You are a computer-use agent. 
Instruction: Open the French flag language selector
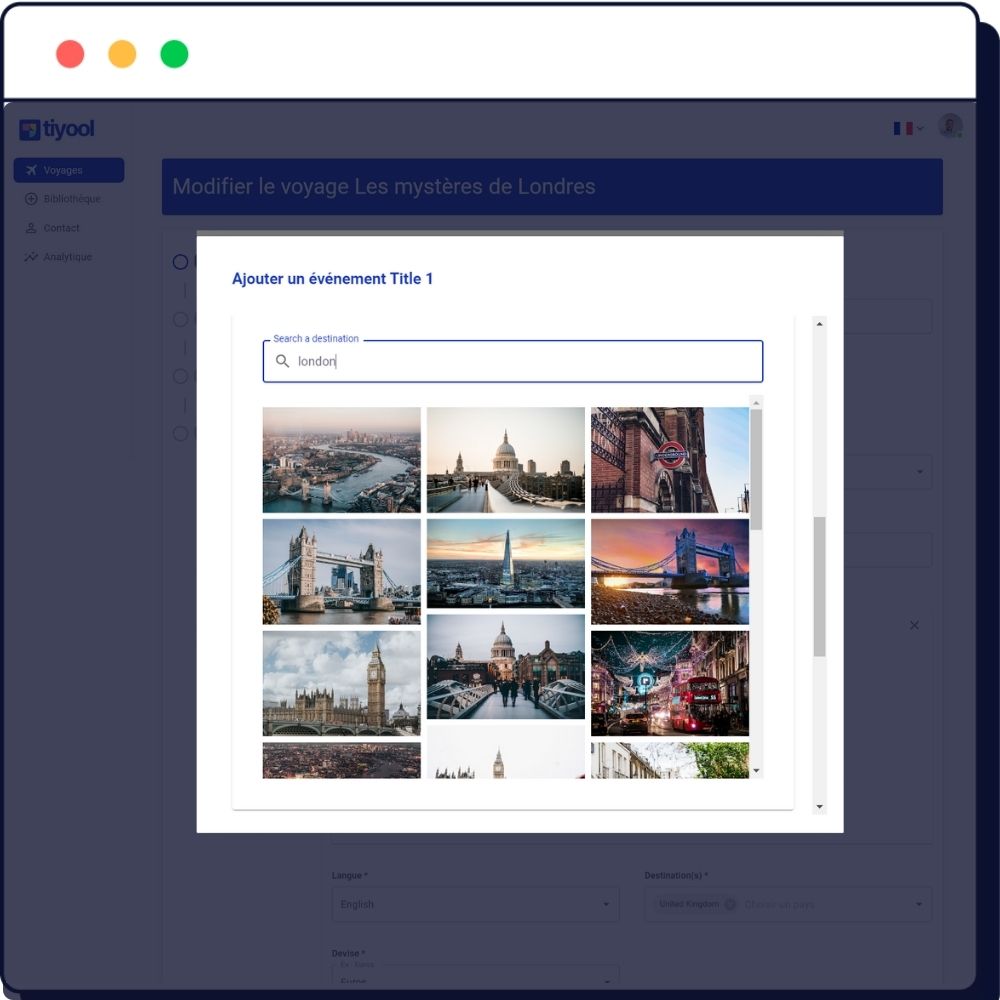pyautogui.click(x=908, y=128)
